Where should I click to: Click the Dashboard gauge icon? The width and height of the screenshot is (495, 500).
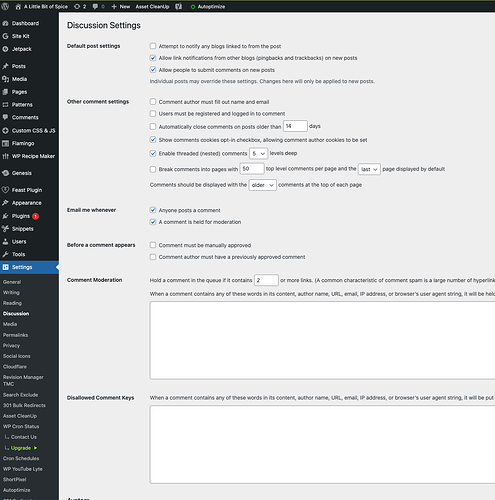[x=5, y=23]
